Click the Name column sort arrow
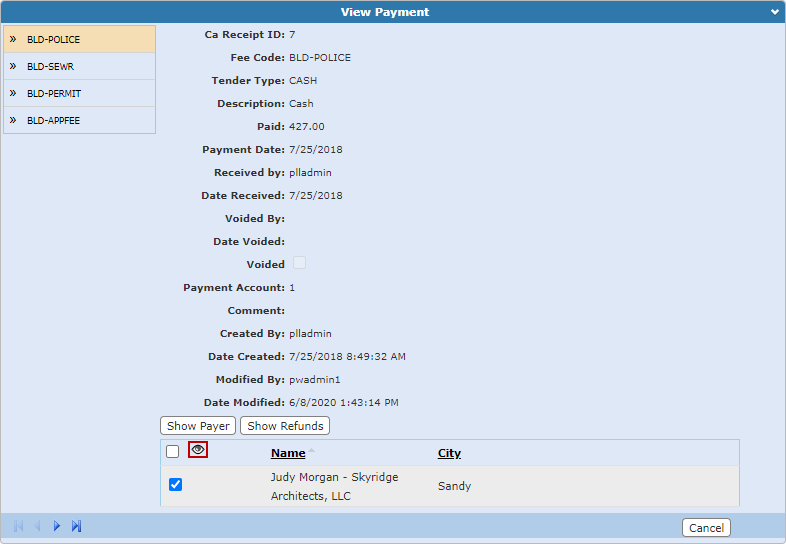This screenshot has height=544, width=786. pyautogui.click(x=311, y=450)
